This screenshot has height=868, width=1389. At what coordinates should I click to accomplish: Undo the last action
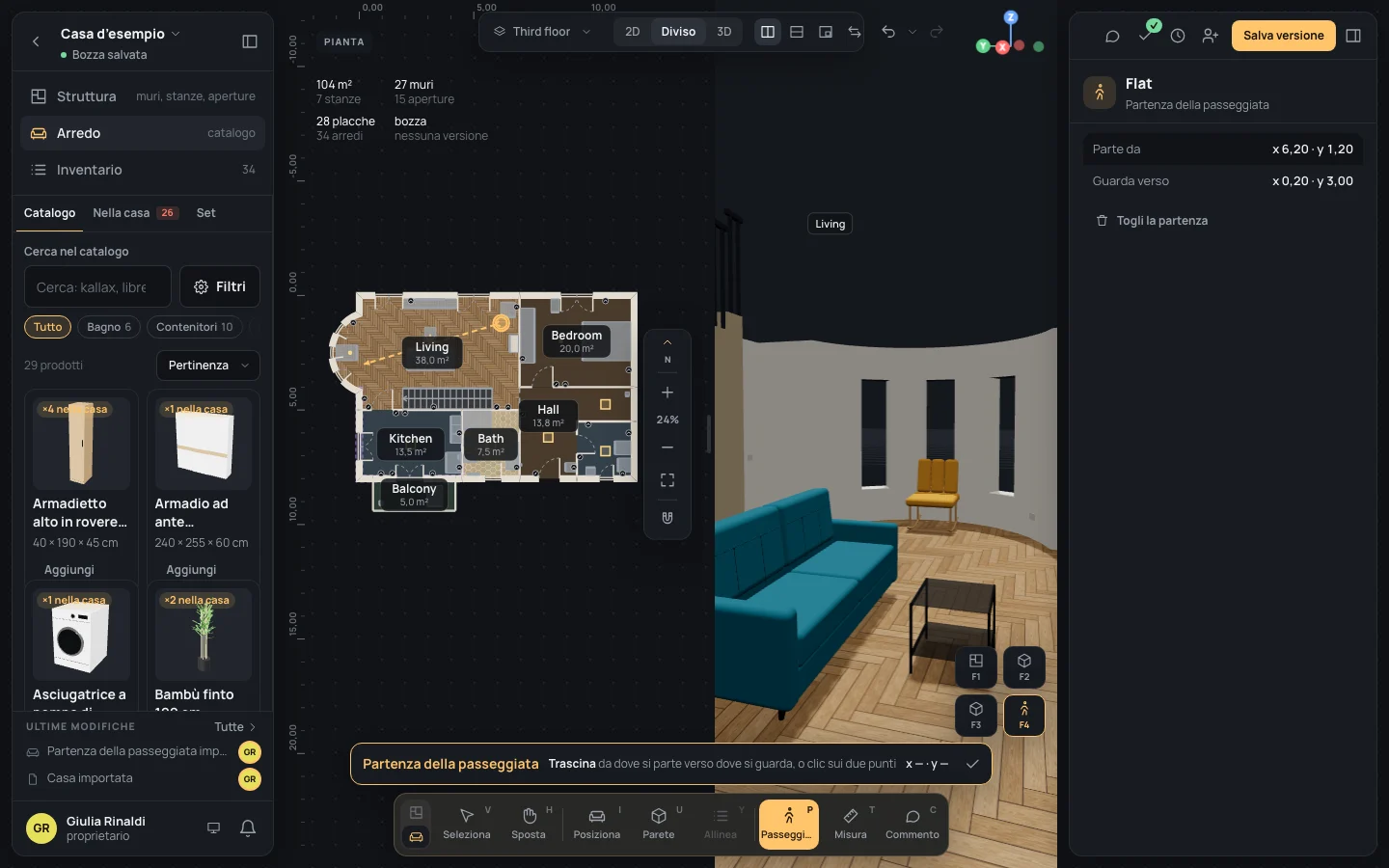(888, 32)
